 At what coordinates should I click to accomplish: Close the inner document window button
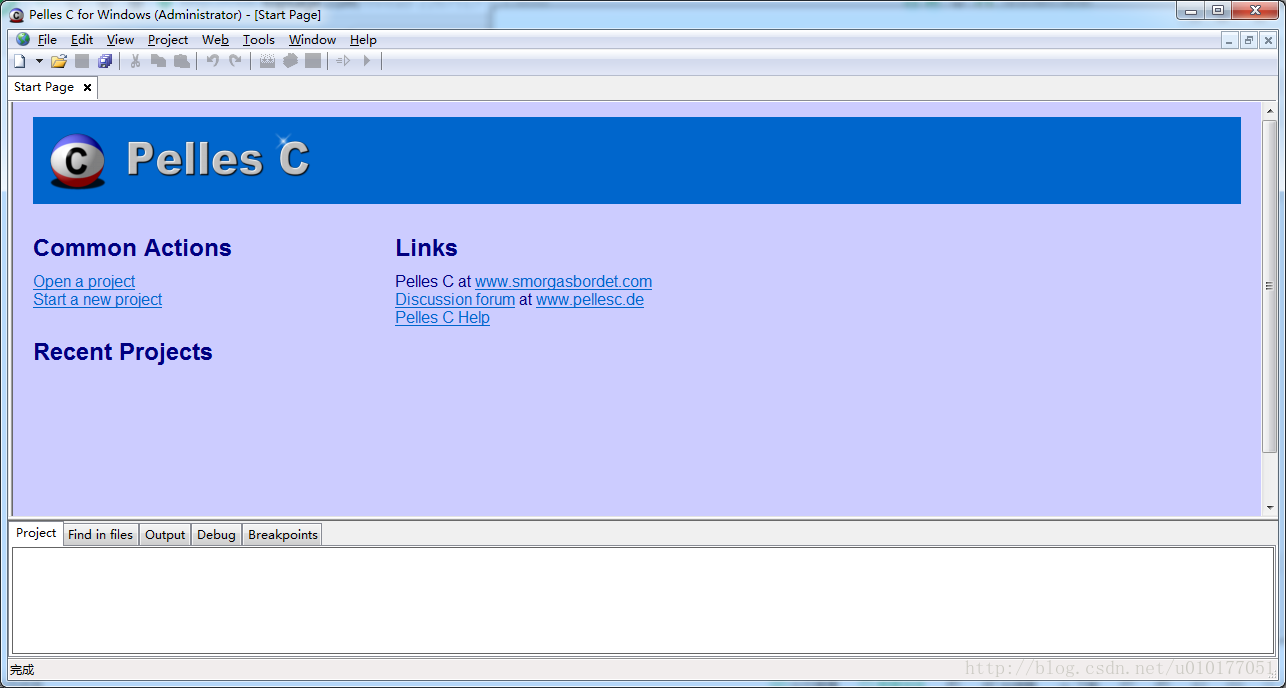click(x=1268, y=41)
